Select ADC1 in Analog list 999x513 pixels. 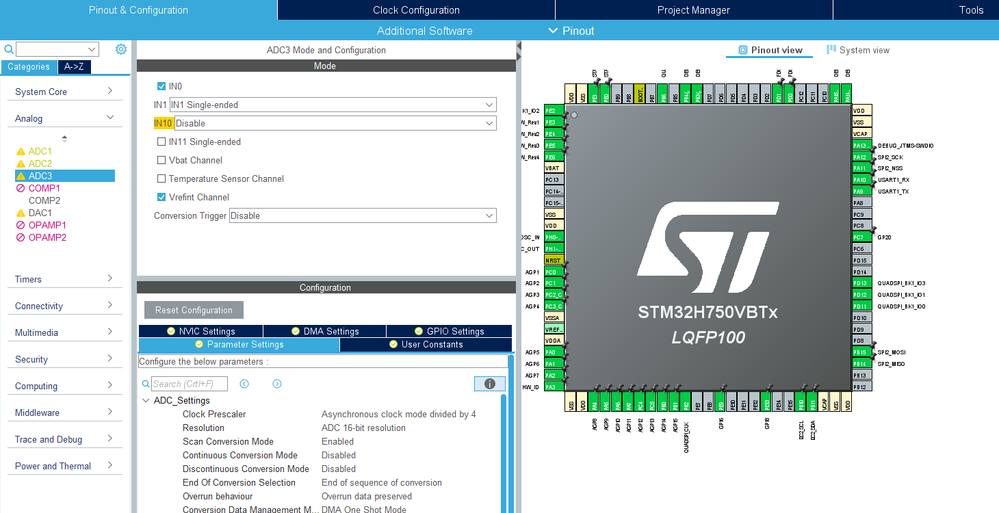click(40, 152)
